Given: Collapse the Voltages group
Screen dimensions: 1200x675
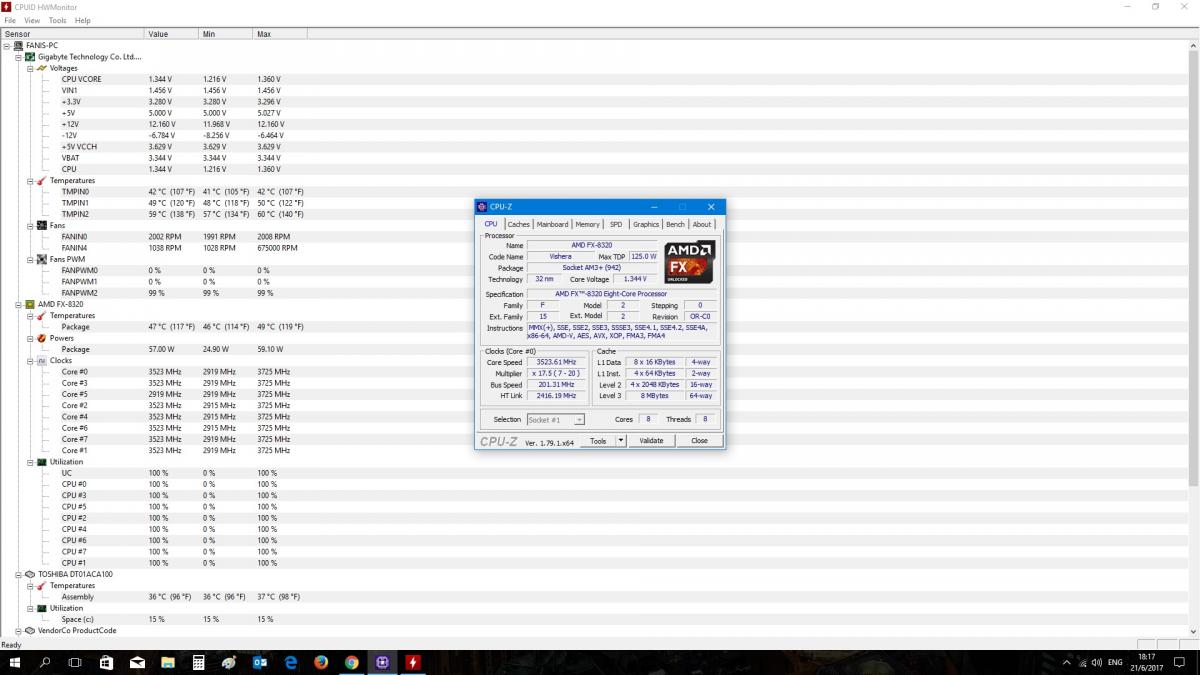Looking at the screenshot, I should (30, 68).
